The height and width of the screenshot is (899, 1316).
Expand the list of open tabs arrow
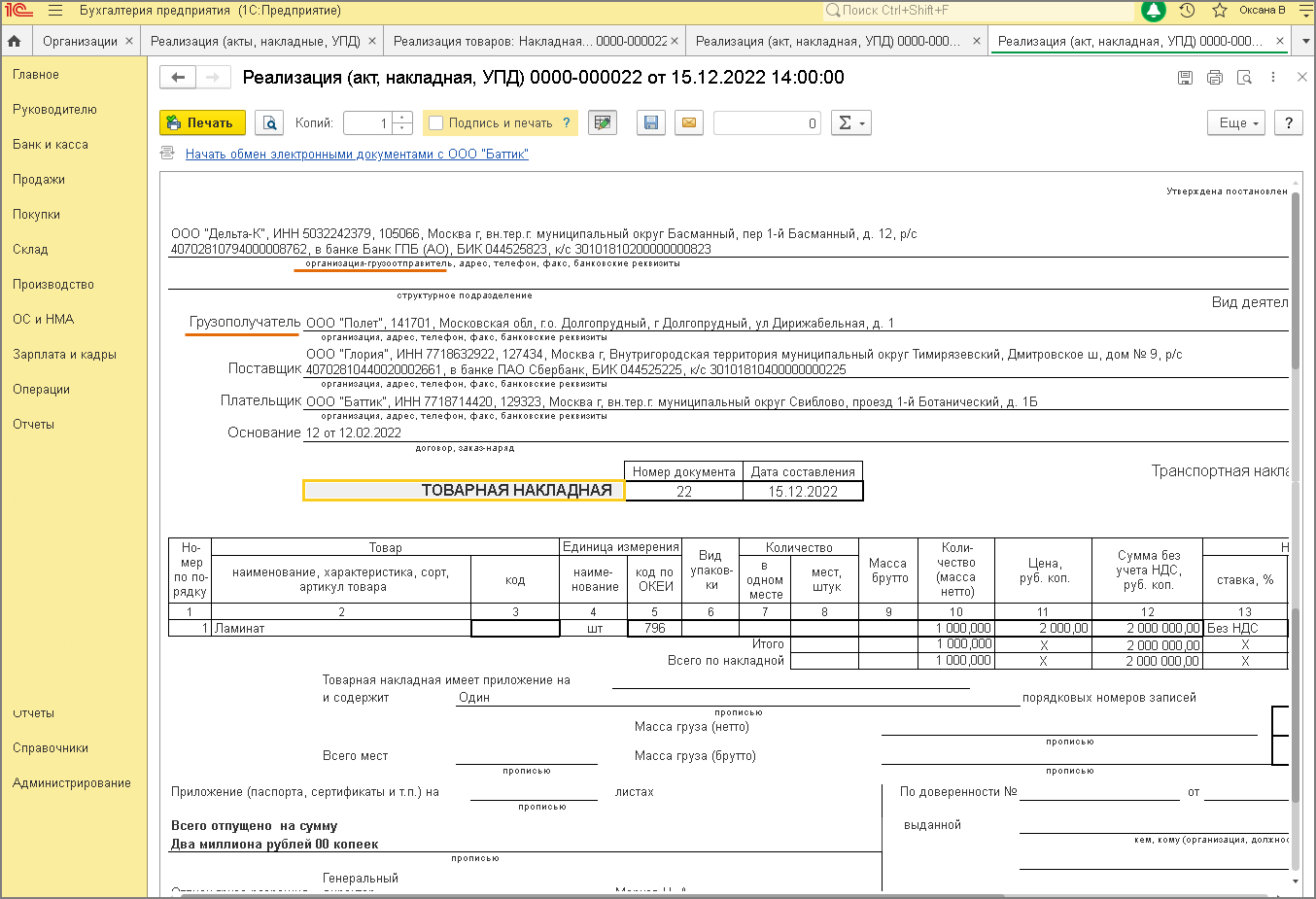(x=1306, y=41)
